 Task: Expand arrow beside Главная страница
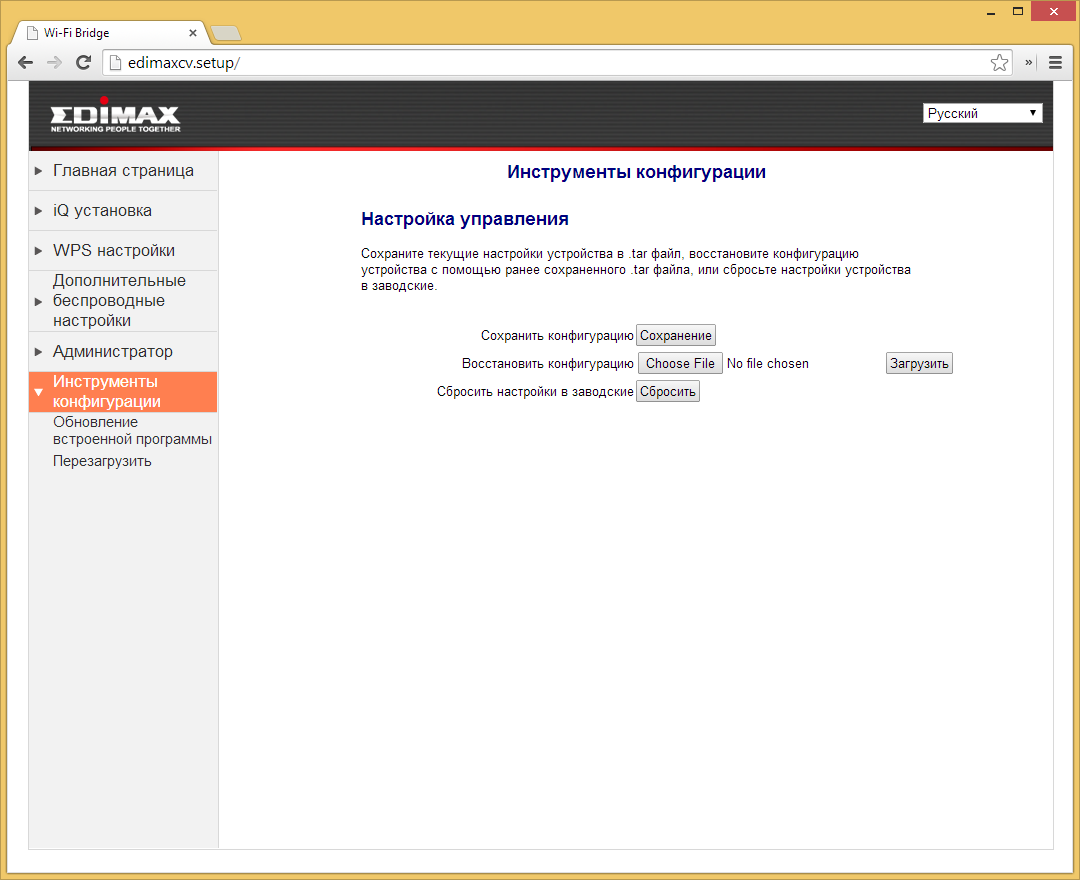(x=39, y=171)
